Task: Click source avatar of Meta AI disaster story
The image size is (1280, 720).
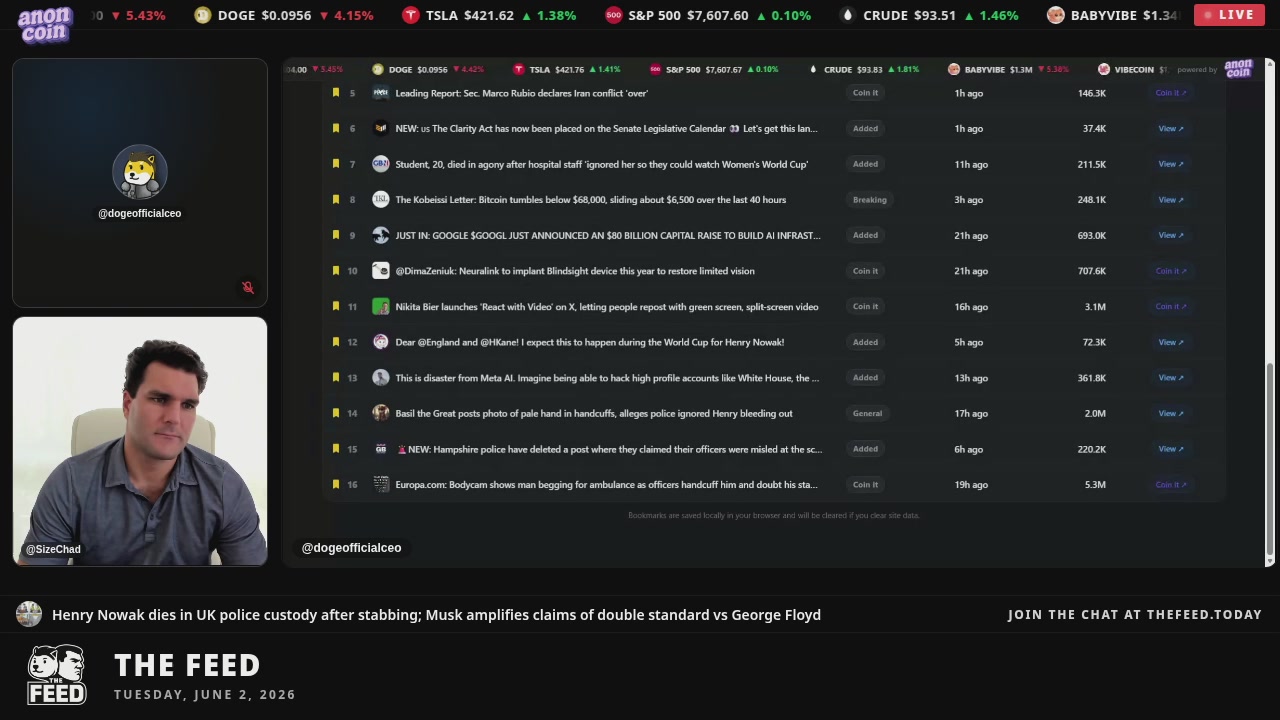Action: (x=381, y=378)
